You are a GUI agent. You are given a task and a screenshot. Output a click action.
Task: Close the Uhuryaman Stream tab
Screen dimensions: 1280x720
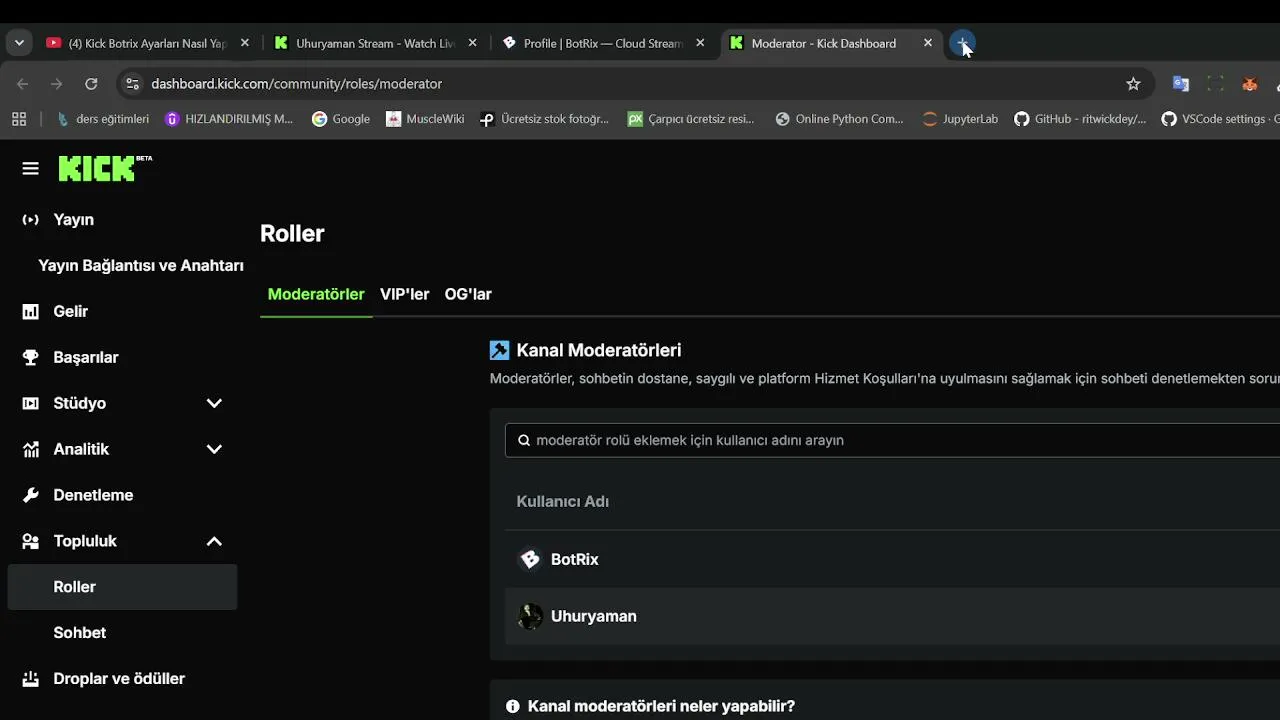point(472,43)
